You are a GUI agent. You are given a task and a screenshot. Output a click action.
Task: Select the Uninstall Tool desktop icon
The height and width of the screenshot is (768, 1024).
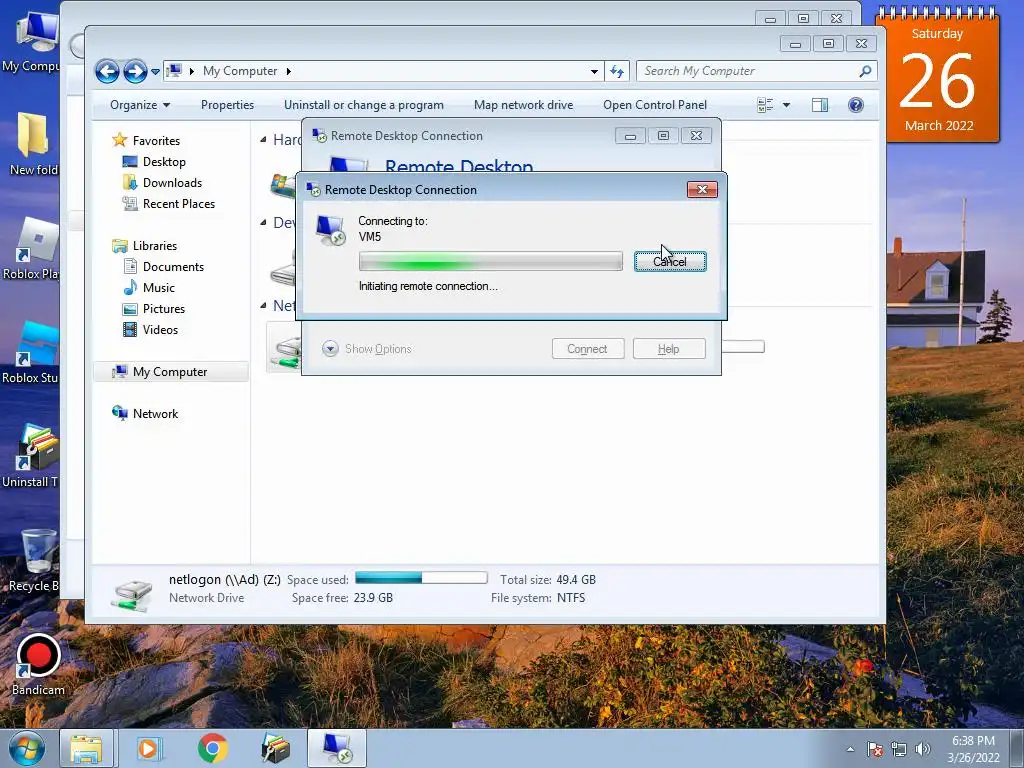[x=31, y=456]
